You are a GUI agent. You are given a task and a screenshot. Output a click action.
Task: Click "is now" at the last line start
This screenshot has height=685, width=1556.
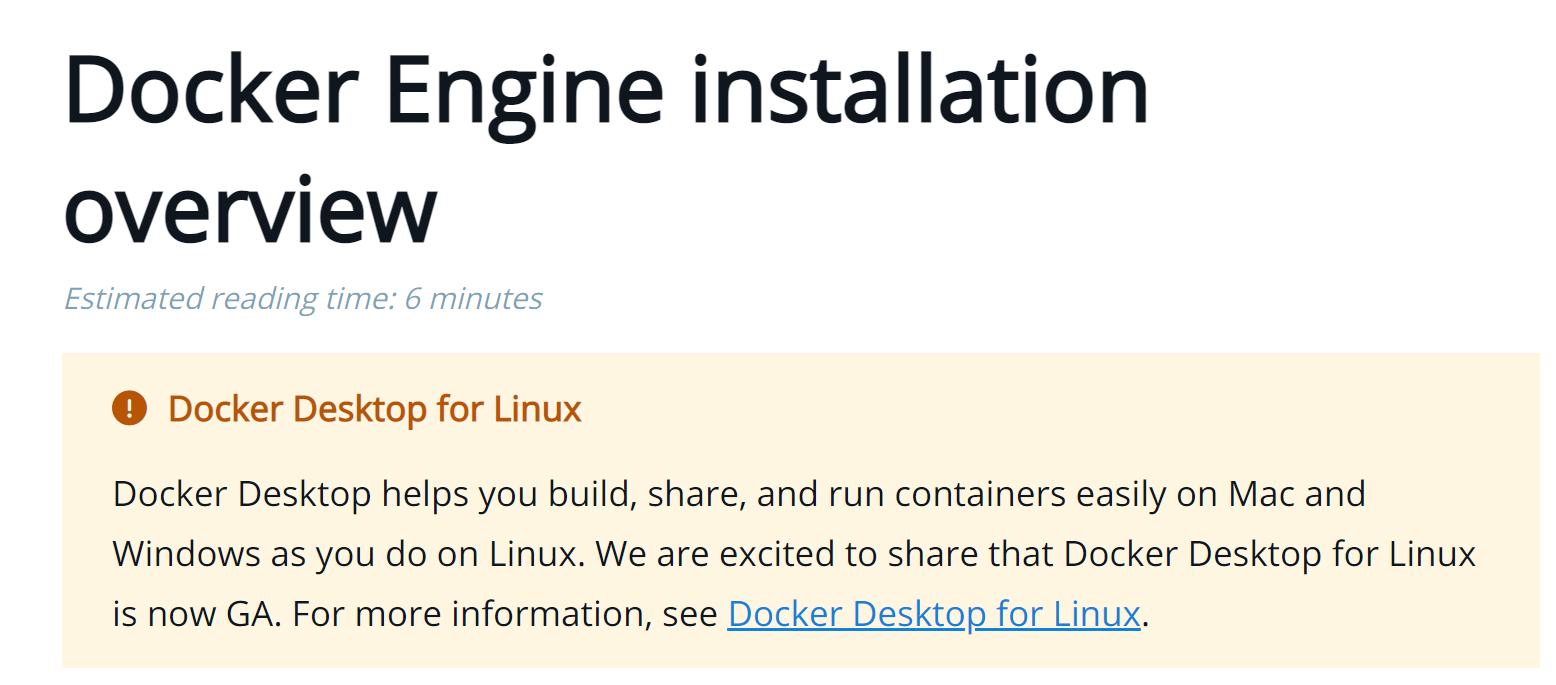click(x=159, y=613)
